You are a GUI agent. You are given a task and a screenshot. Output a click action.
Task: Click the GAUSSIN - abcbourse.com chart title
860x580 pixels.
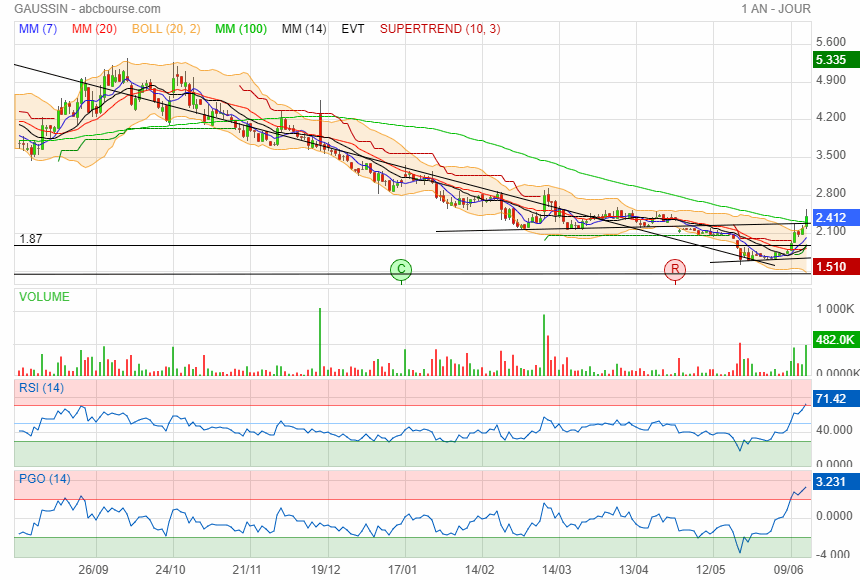pos(88,9)
